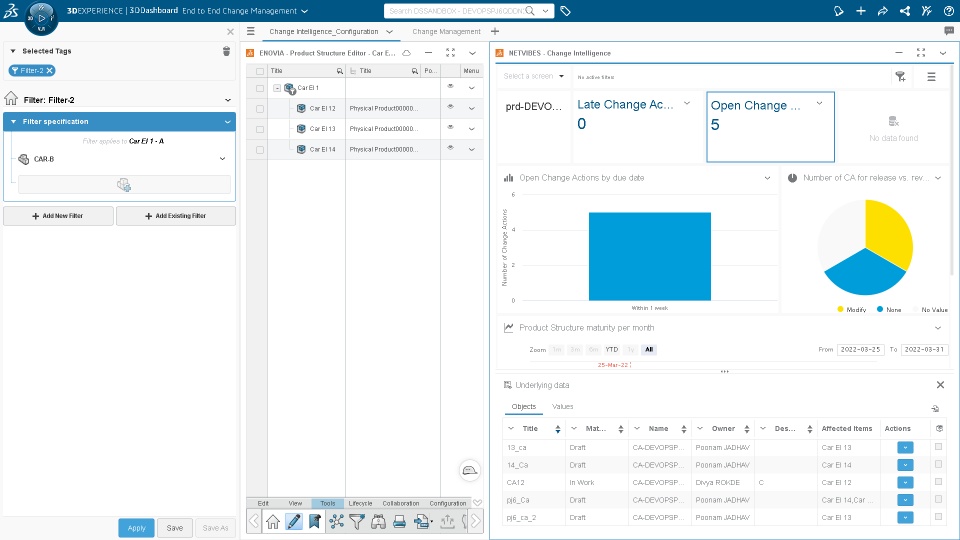Toggle visibility eye for Car El 12

point(451,107)
